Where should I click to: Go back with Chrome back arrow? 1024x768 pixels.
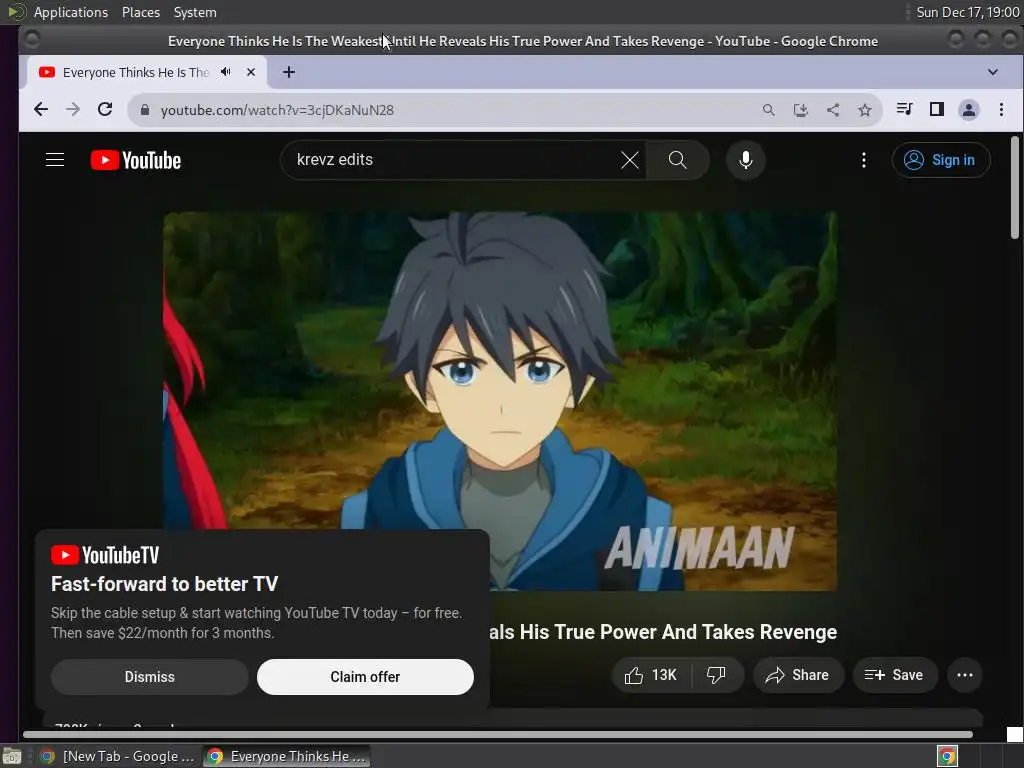coord(40,110)
